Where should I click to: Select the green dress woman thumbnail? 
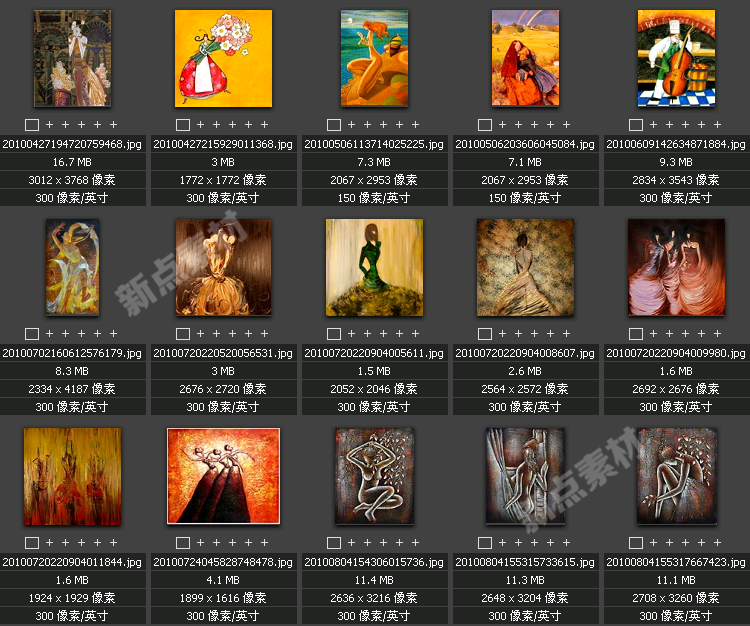coord(375,267)
